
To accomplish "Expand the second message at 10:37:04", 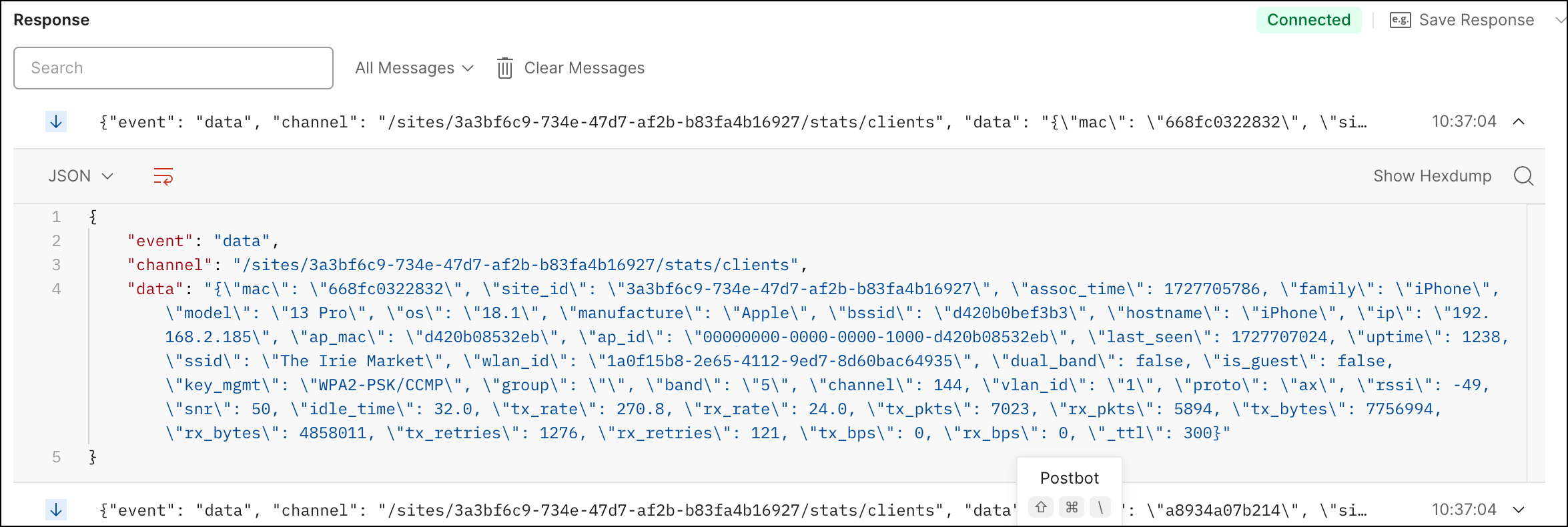I will (1519, 510).
